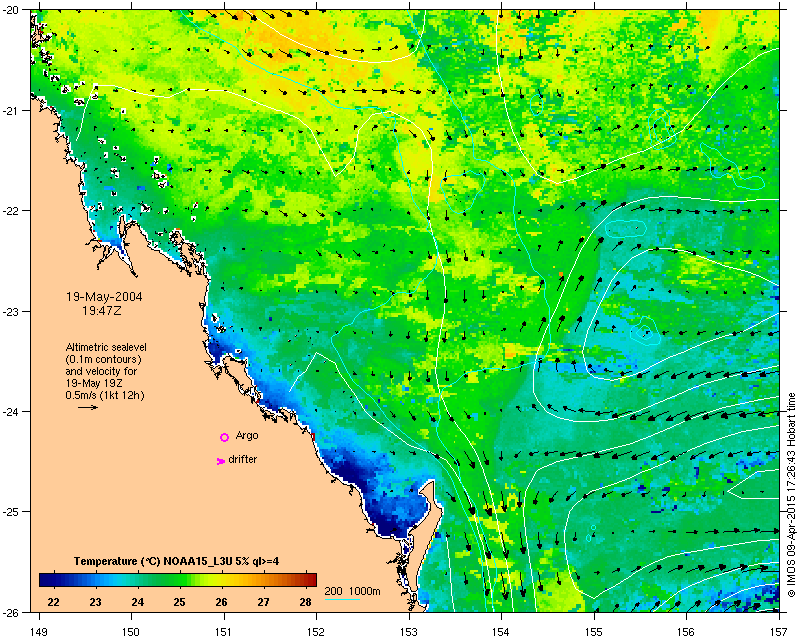Click the '26' colorbar tick label
The width and height of the screenshot is (800, 640).
(x=221, y=602)
